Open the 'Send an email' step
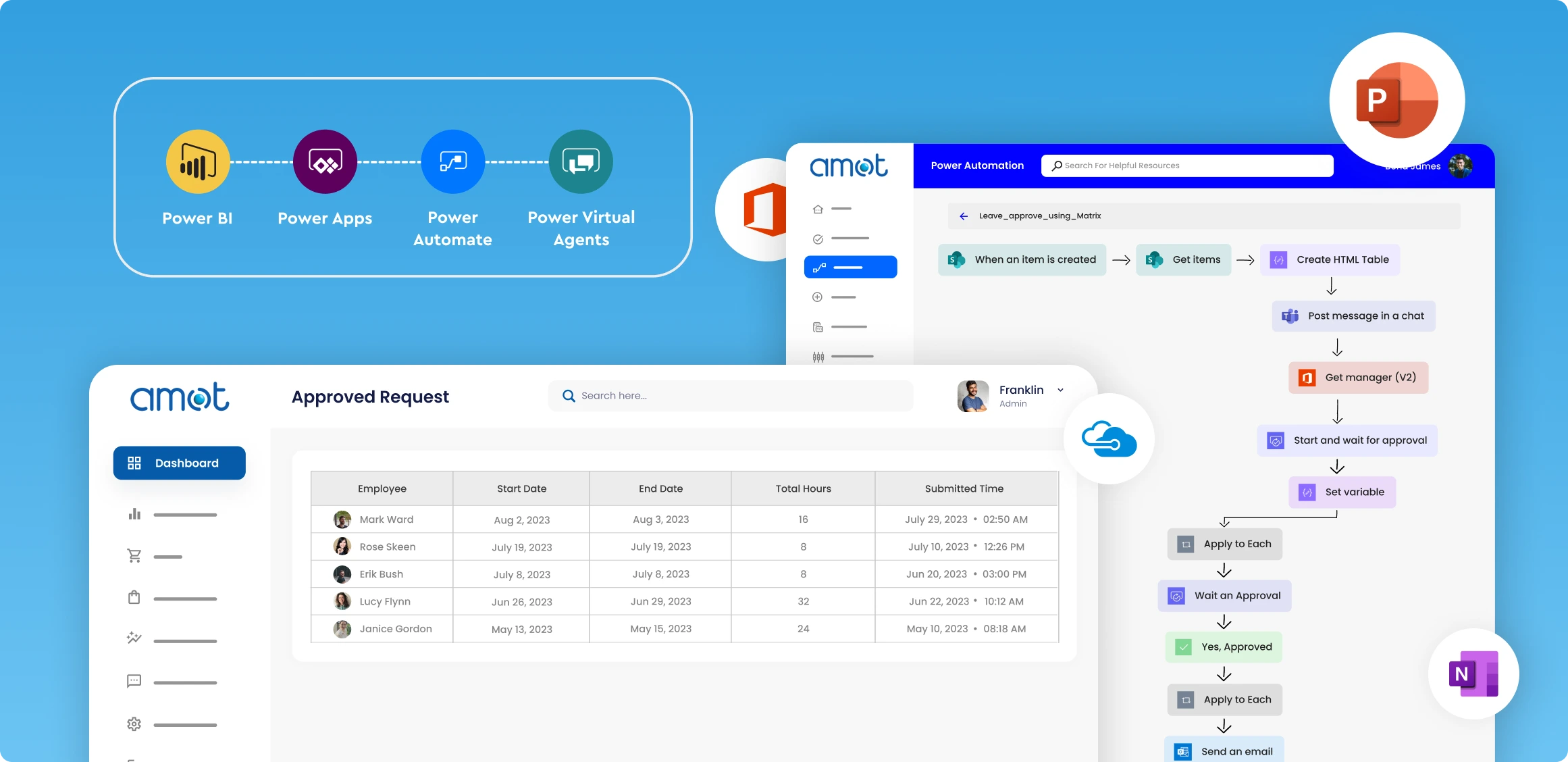Screen dimensions: 1568x762 tap(1224, 750)
